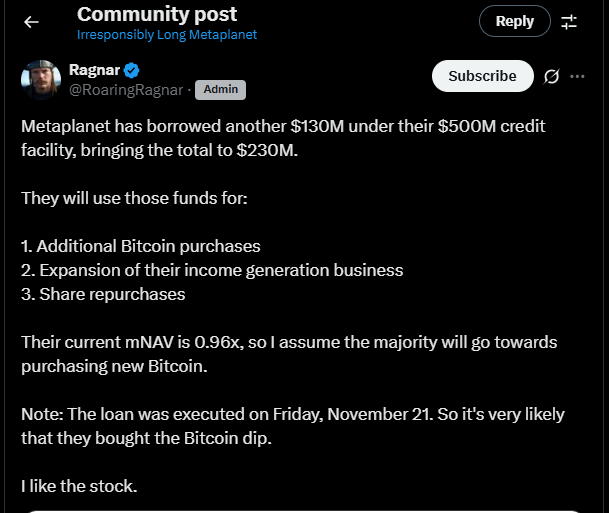Click the "I like the stock." line
This screenshot has width=609, height=513.
pyautogui.click(x=79, y=486)
